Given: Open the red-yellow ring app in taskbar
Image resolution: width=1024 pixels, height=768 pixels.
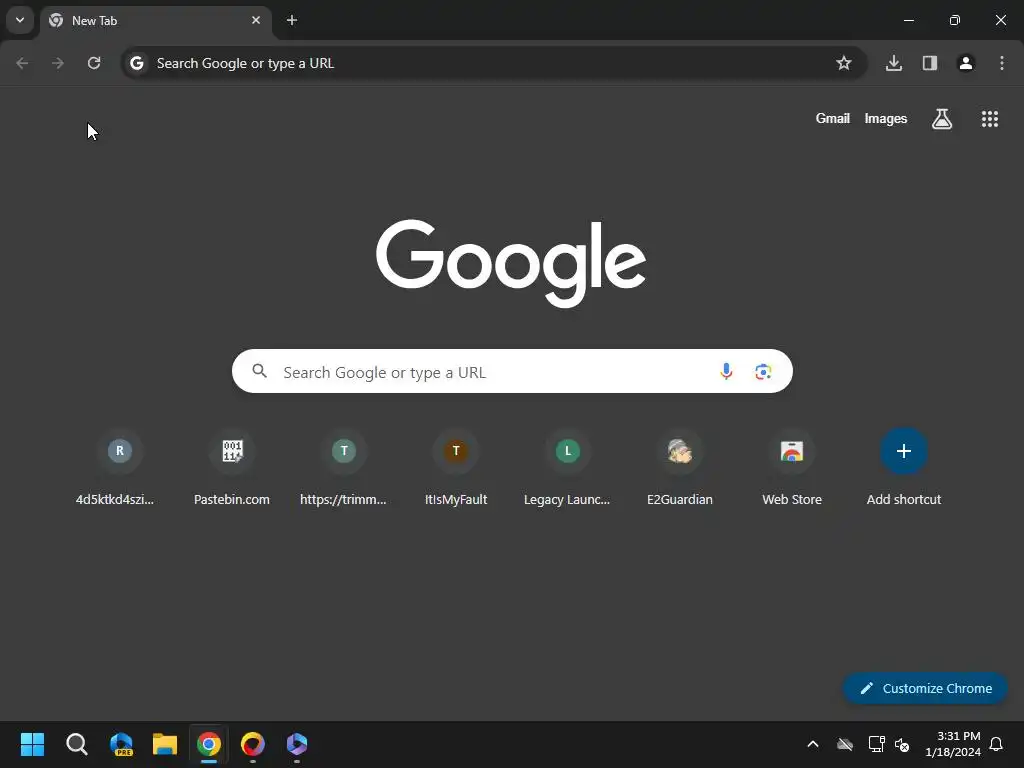Looking at the screenshot, I should (x=253, y=744).
